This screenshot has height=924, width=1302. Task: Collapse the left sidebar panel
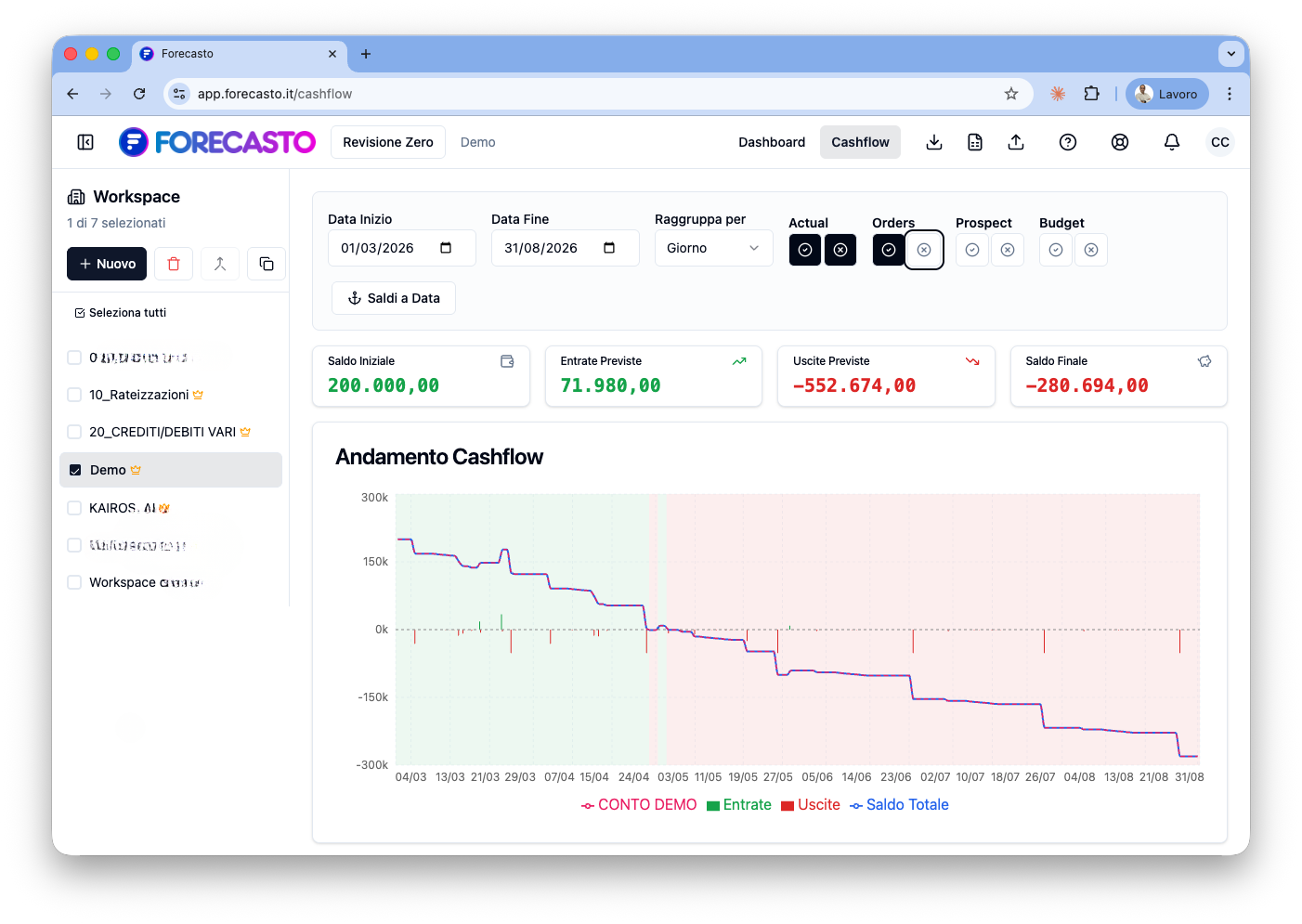[85, 142]
